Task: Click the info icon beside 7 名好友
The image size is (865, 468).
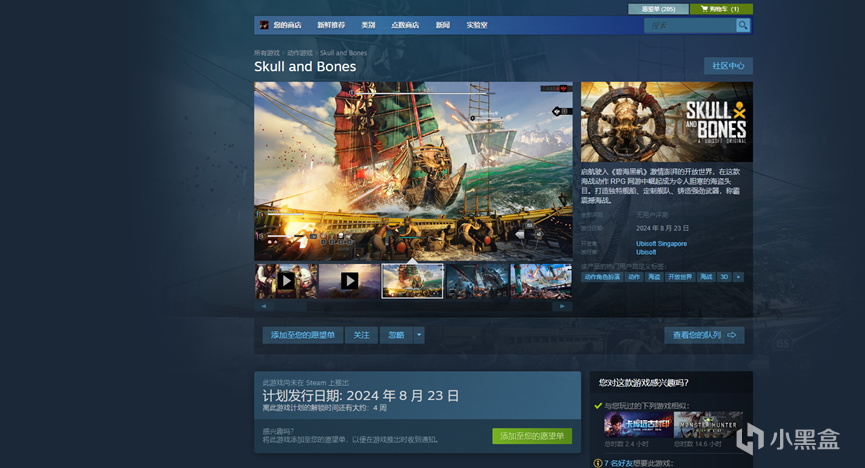Action: (x=597, y=464)
